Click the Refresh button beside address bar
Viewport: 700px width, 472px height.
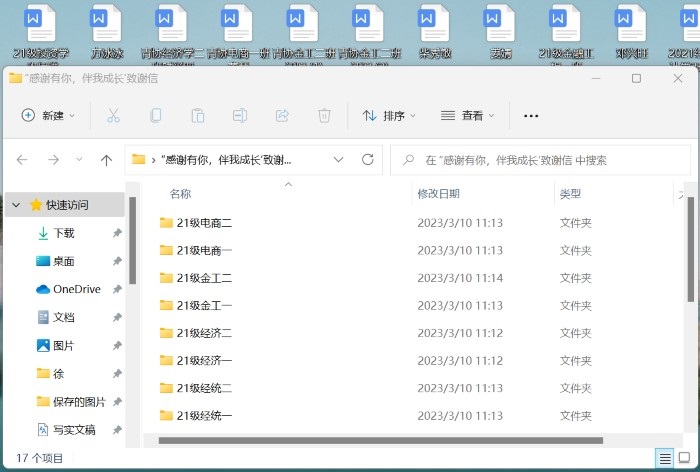367,160
